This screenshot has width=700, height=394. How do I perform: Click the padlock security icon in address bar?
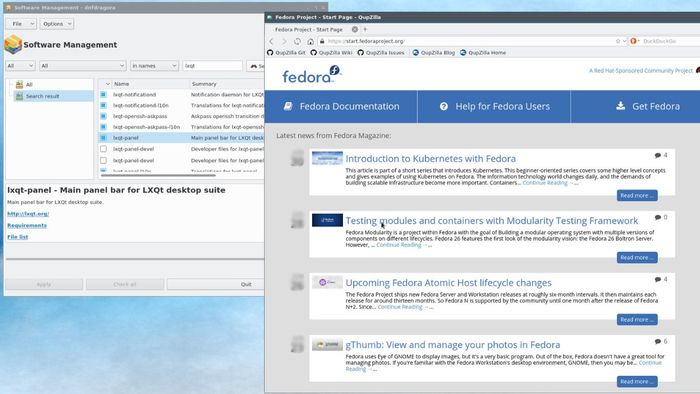point(322,41)
